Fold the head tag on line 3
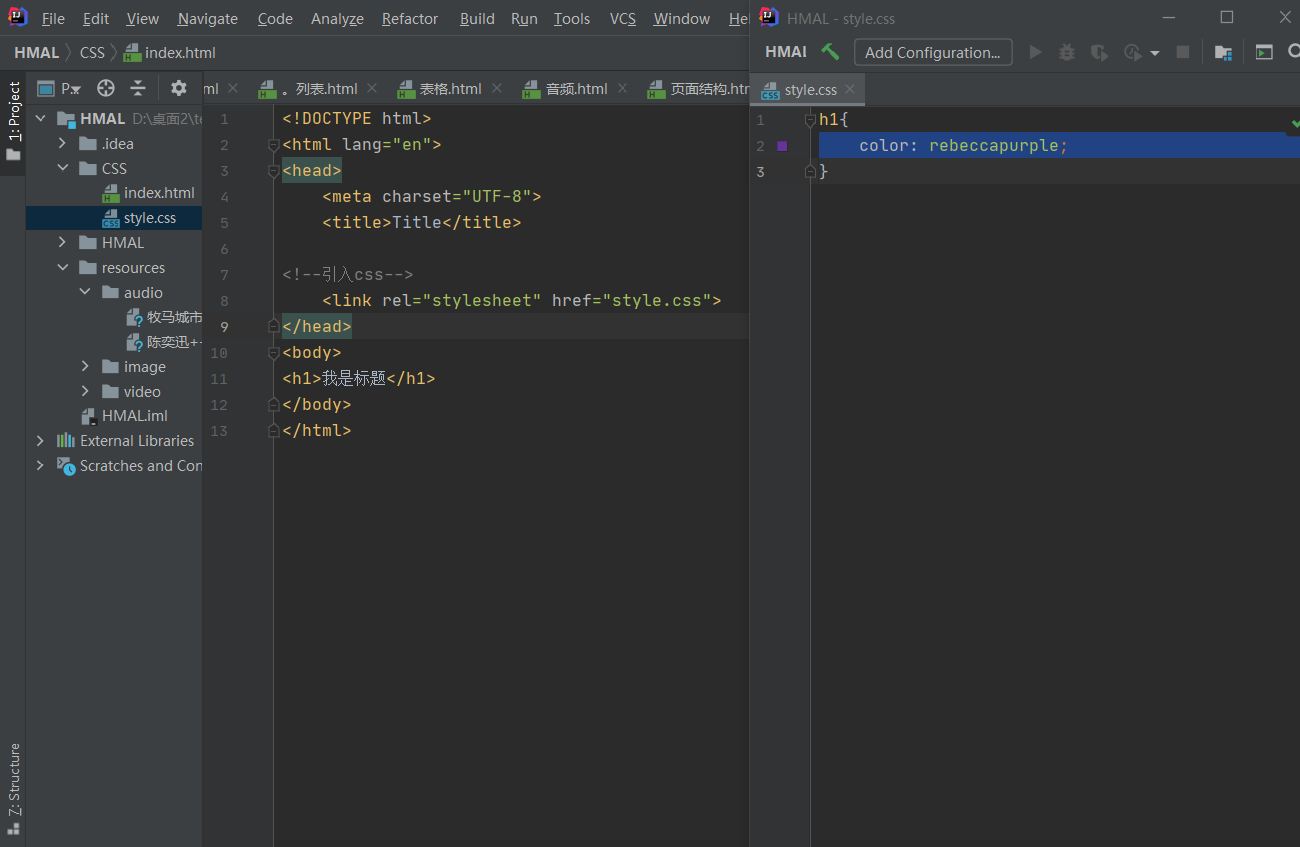Image resolution: width=1300 pixels, height=847 pixels. pos(273,171)
